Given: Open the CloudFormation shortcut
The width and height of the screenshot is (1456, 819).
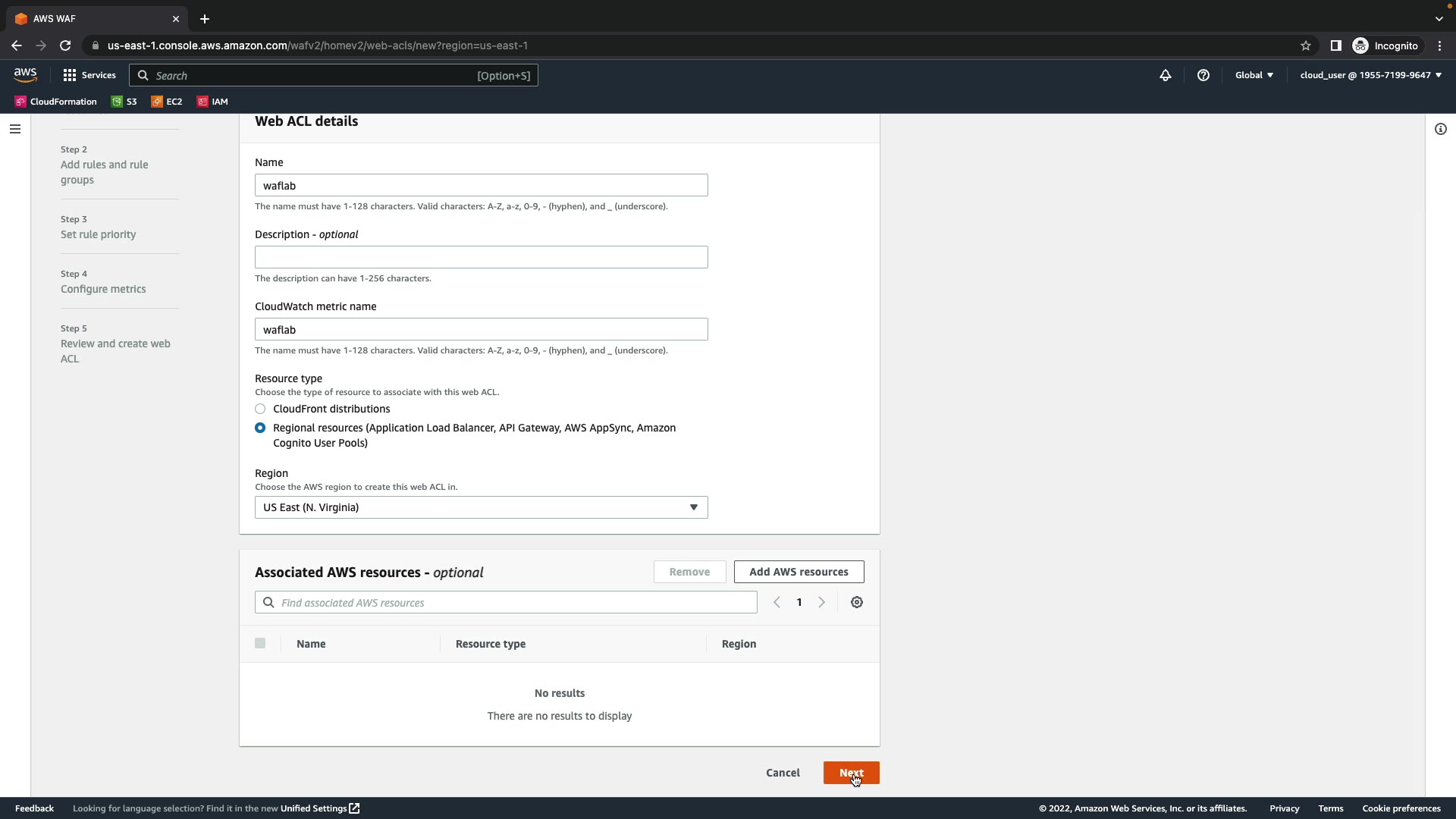Looking at the screenshot, I should [x=56, y=102].
